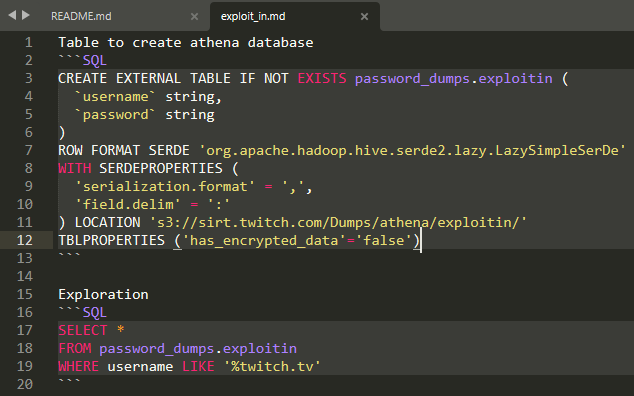Click the 'false' value on line 12
This screenshot has width=634, height=396.
point(384,240)
